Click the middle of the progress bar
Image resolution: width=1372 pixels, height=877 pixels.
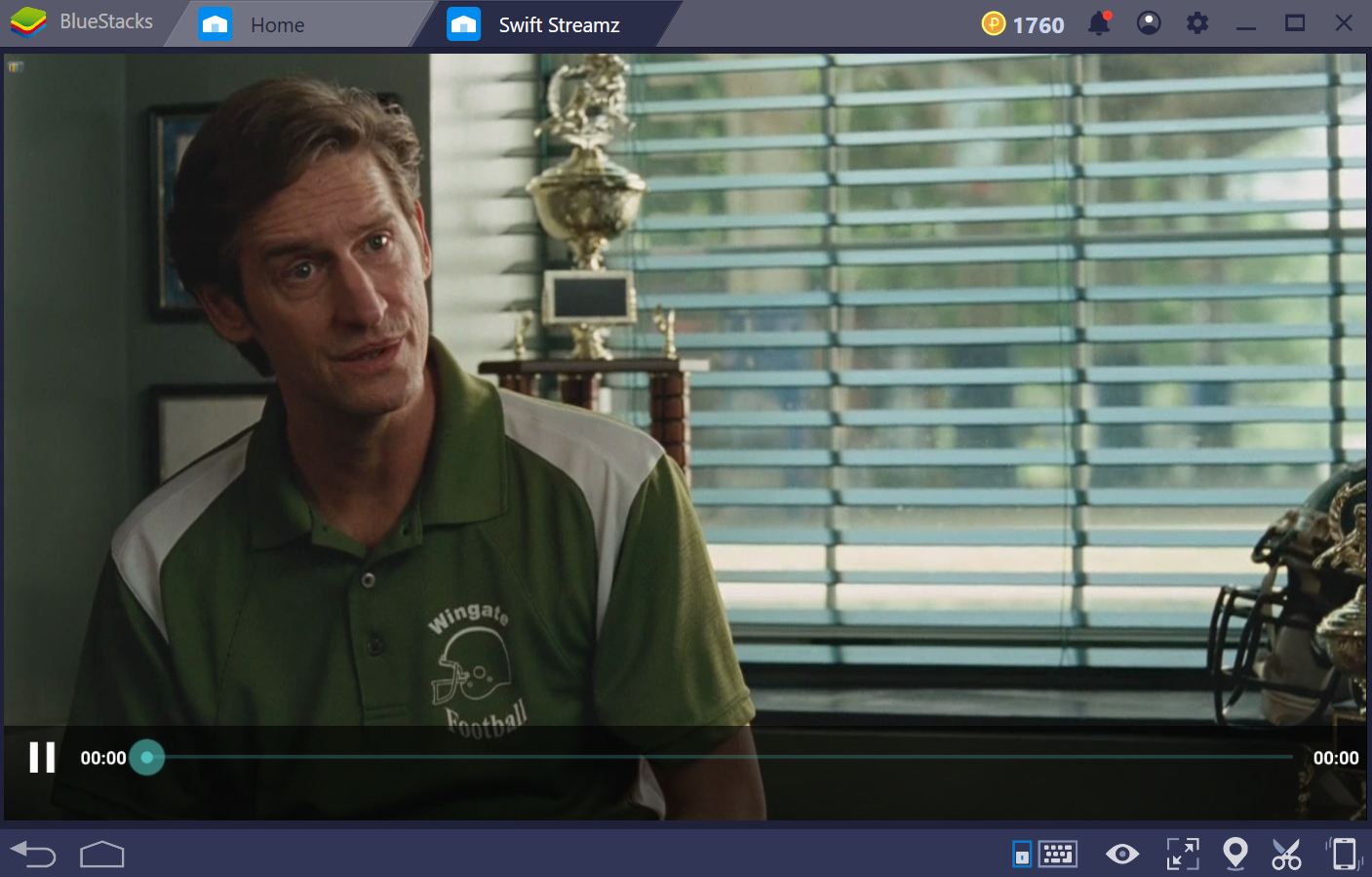720,757
